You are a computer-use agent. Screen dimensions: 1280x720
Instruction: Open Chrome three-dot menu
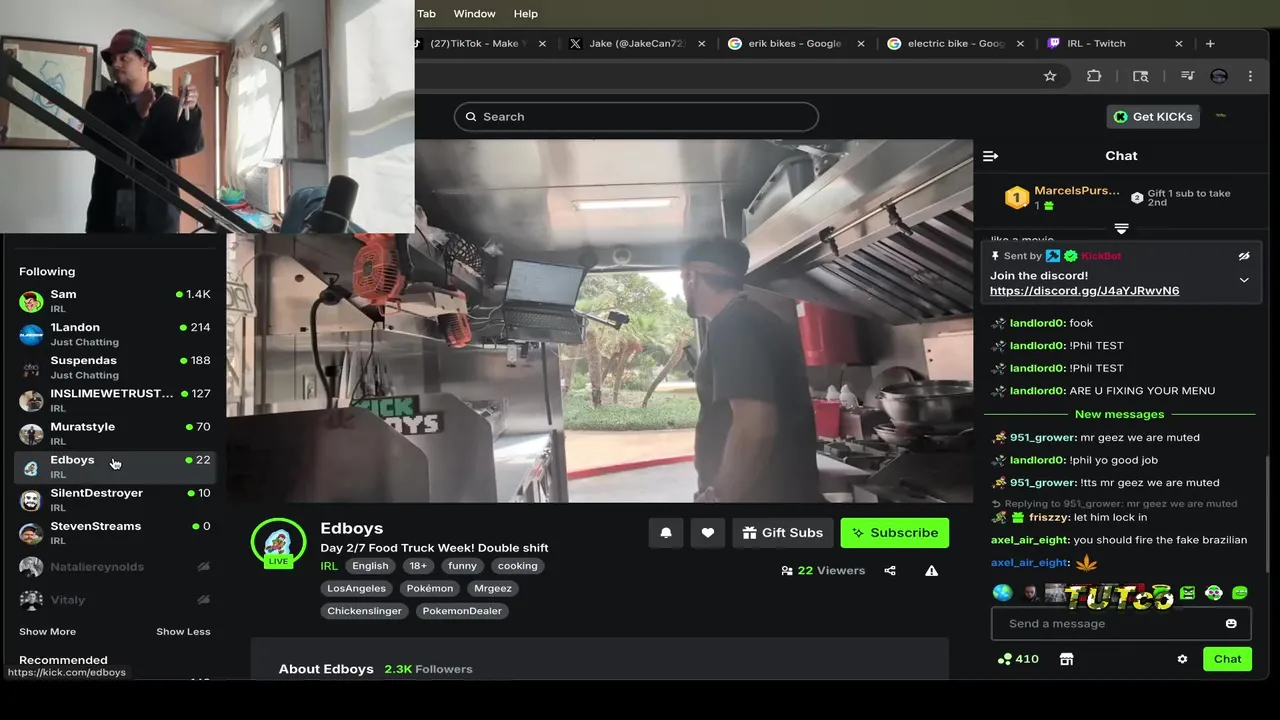point(1250,76)
